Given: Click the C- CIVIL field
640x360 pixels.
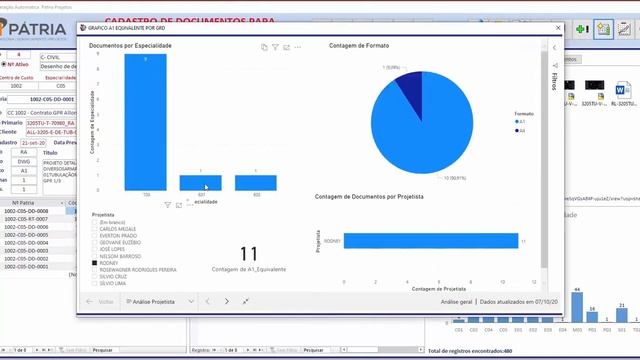Looking at the screenshot, I should click(58, 57).
